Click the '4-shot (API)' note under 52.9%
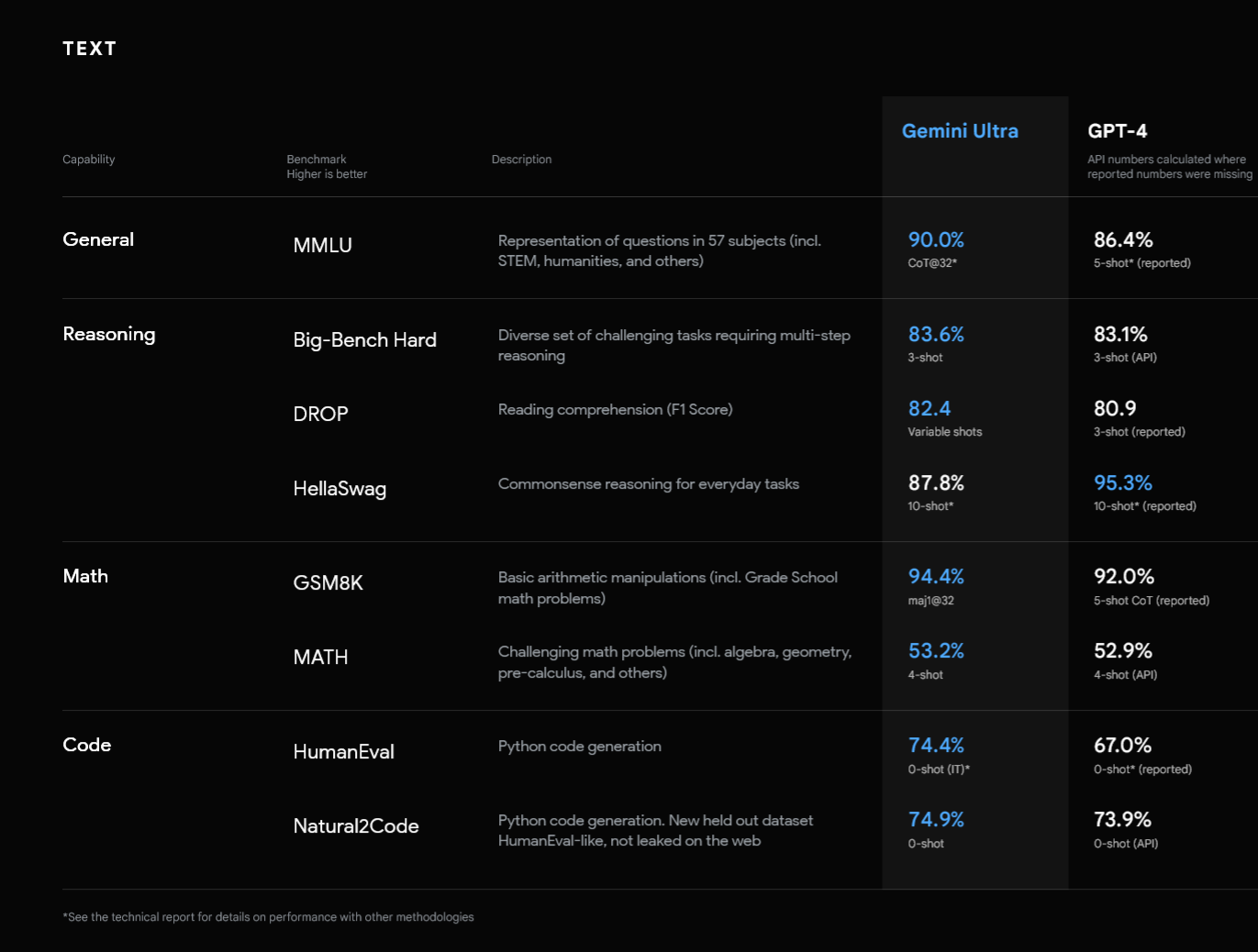Image resolution: width=1258 pixels, height=952 pixels. (1125, 675)
